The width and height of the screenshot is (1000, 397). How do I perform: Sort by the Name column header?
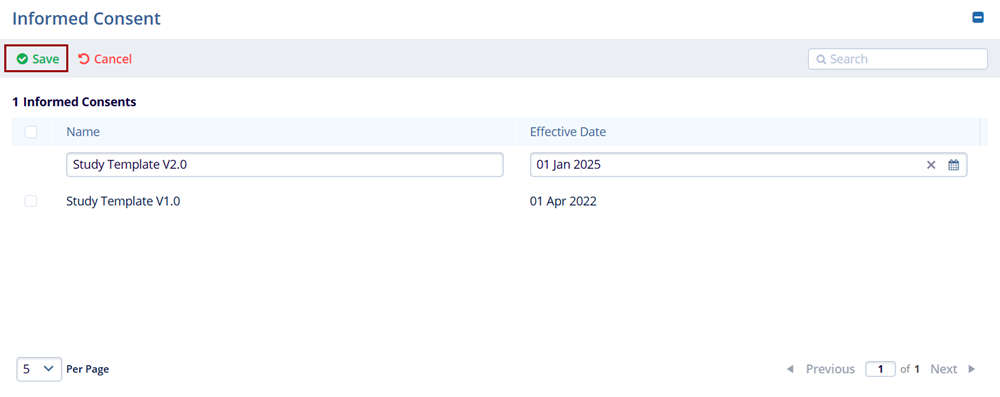click(83, 132)
